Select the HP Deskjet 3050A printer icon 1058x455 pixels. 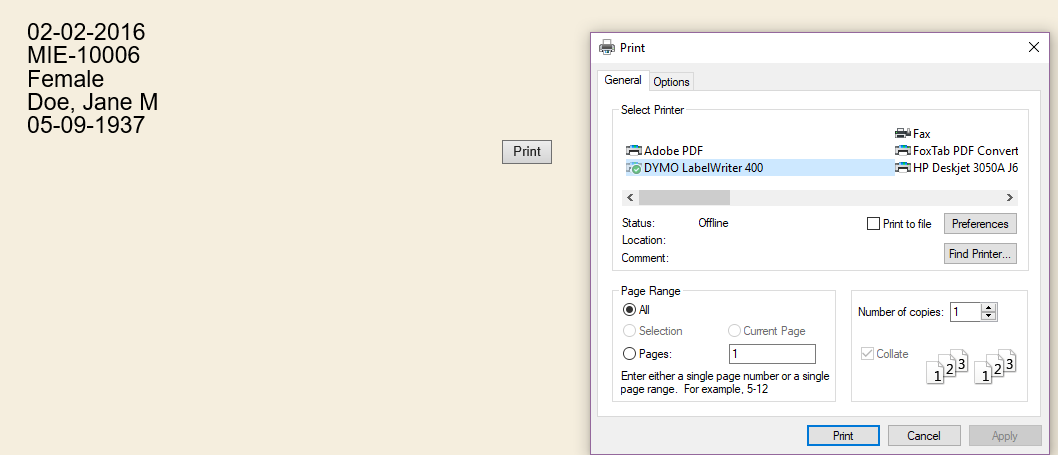[x=903, y=168]
